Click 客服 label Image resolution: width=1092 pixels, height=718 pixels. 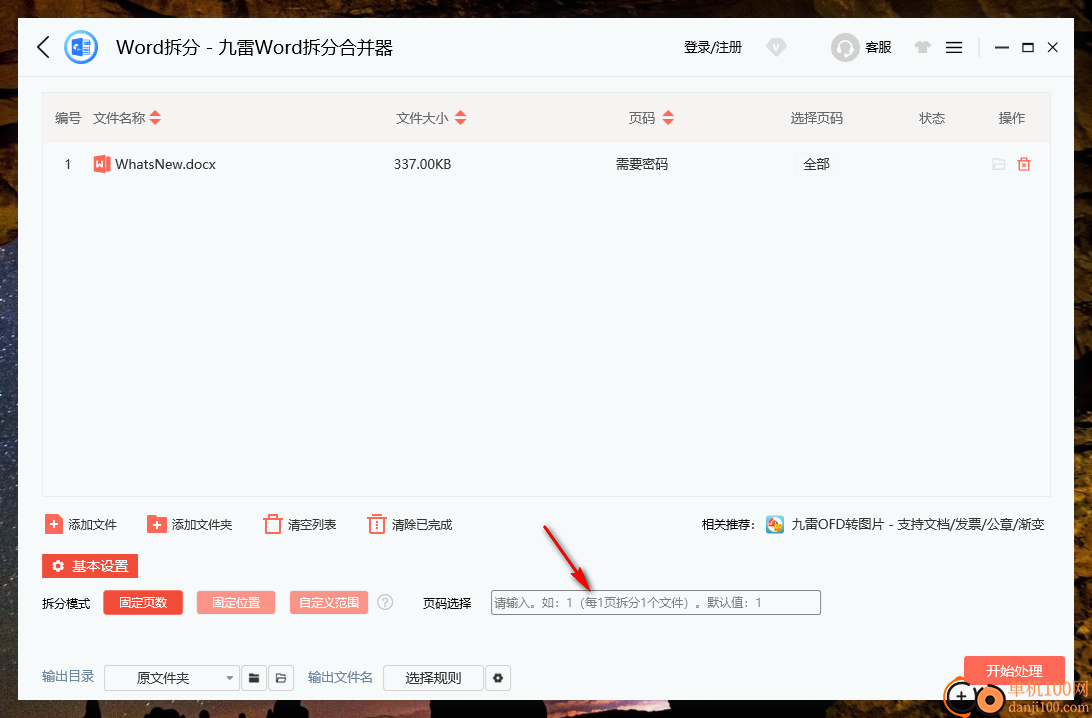(878, 47)
